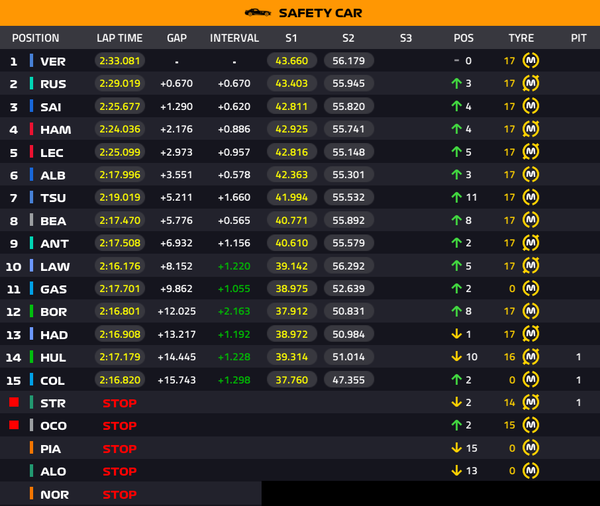
Task: Click LAW's lap time 2:16.176
Action: pyautogui.click(x=120, y=266)
